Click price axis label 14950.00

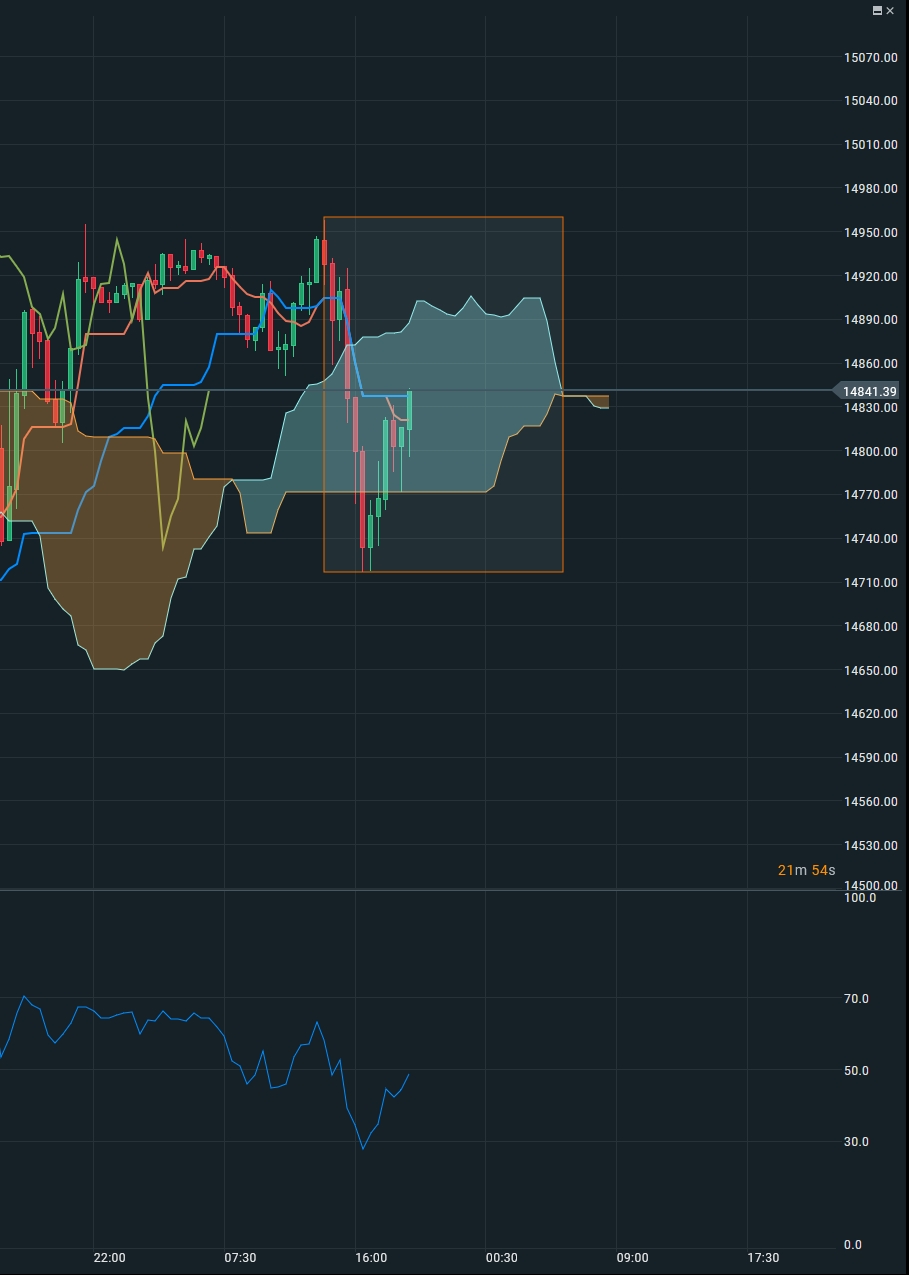pyautogui.click(x=870, y=233)
